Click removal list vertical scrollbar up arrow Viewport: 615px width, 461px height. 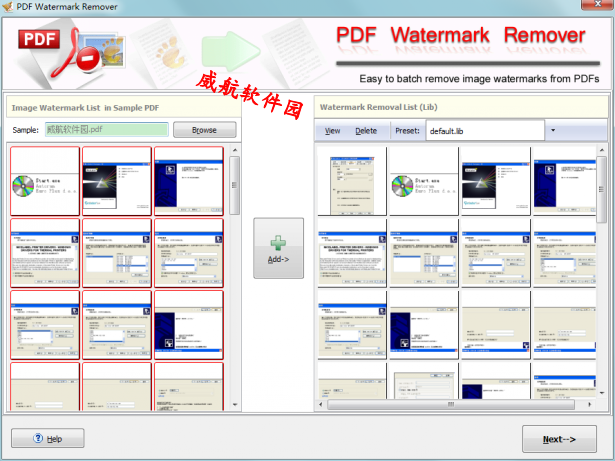click(x=602, y=150)
